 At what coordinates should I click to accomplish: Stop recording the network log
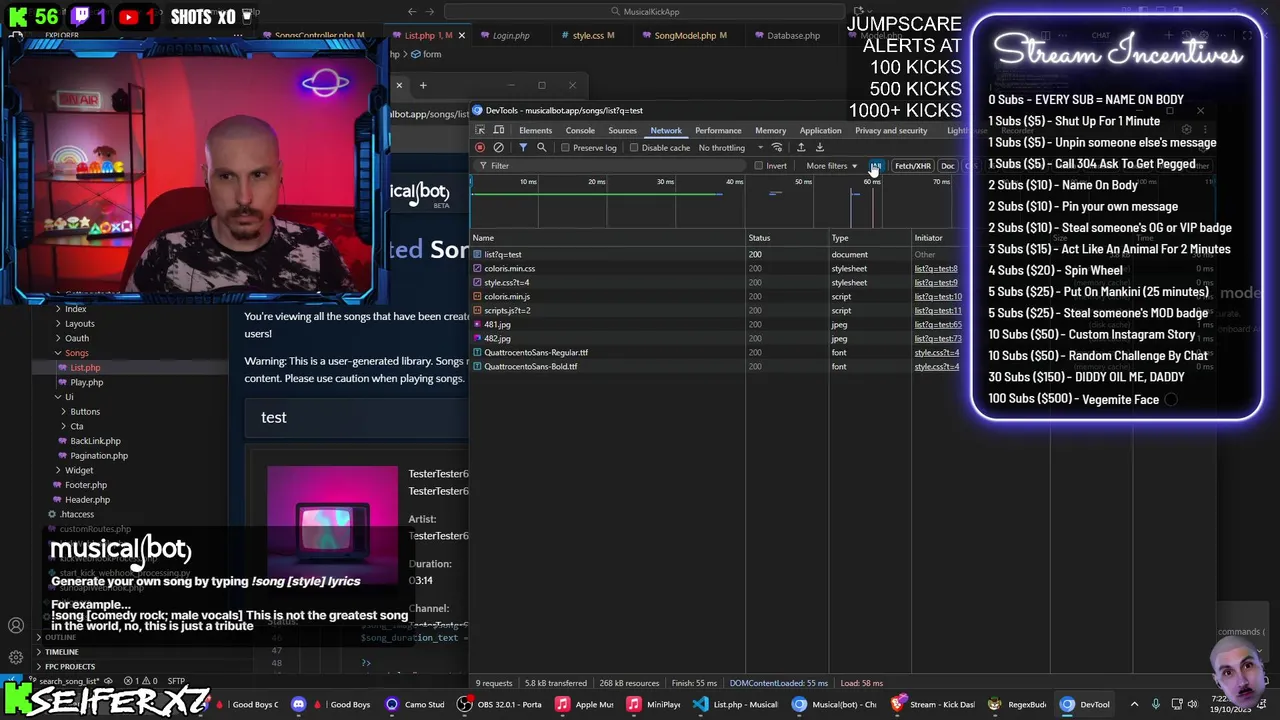coord(480,147)
